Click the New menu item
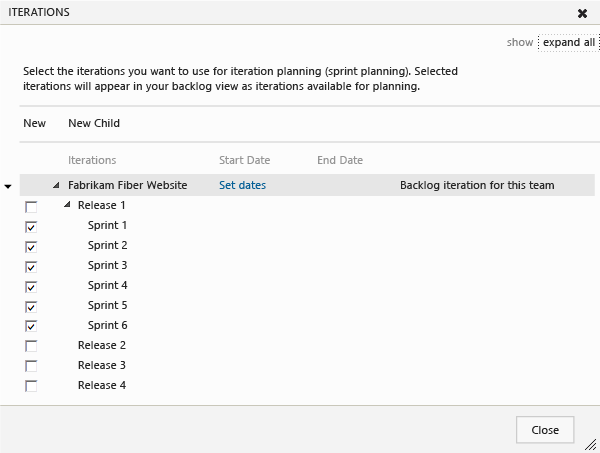This screenshot has width=600, height=453. click(35, 123)
